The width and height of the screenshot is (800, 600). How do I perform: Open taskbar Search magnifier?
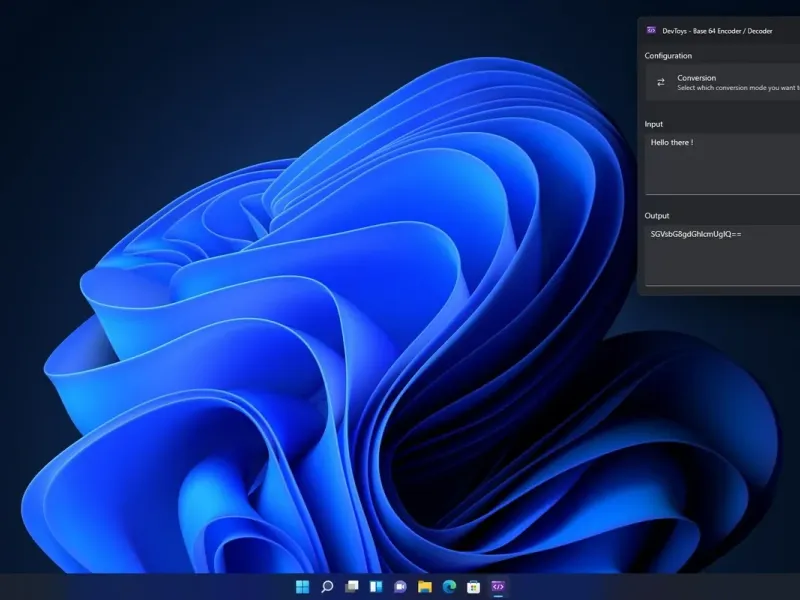coord(327,587)
